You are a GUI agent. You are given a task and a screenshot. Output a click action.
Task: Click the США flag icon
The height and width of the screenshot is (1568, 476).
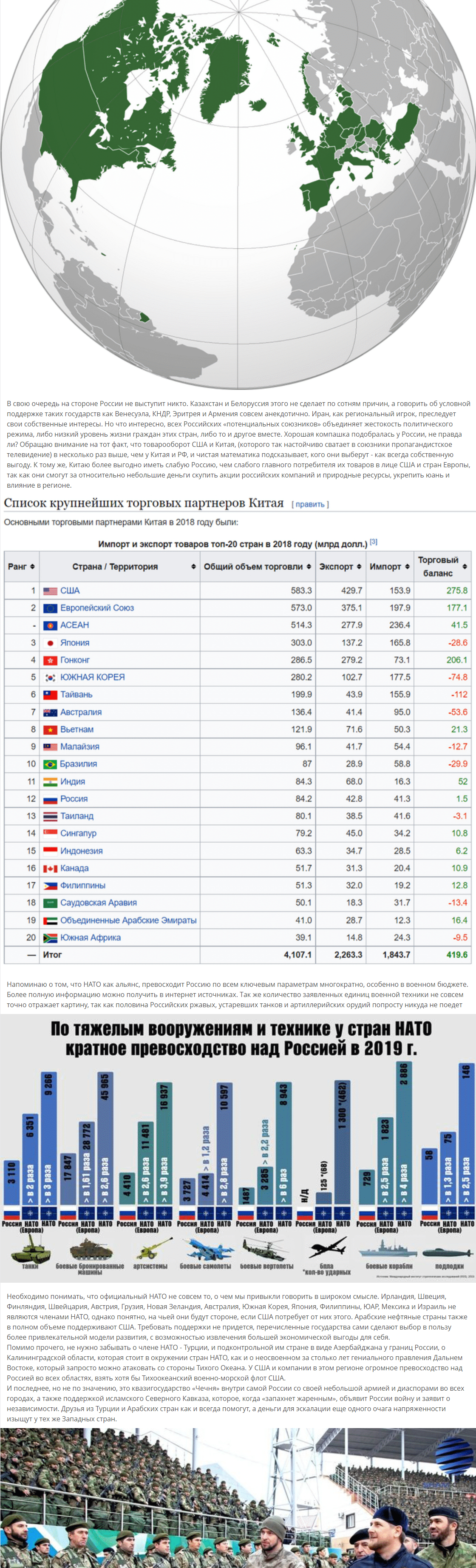point(50,591)
